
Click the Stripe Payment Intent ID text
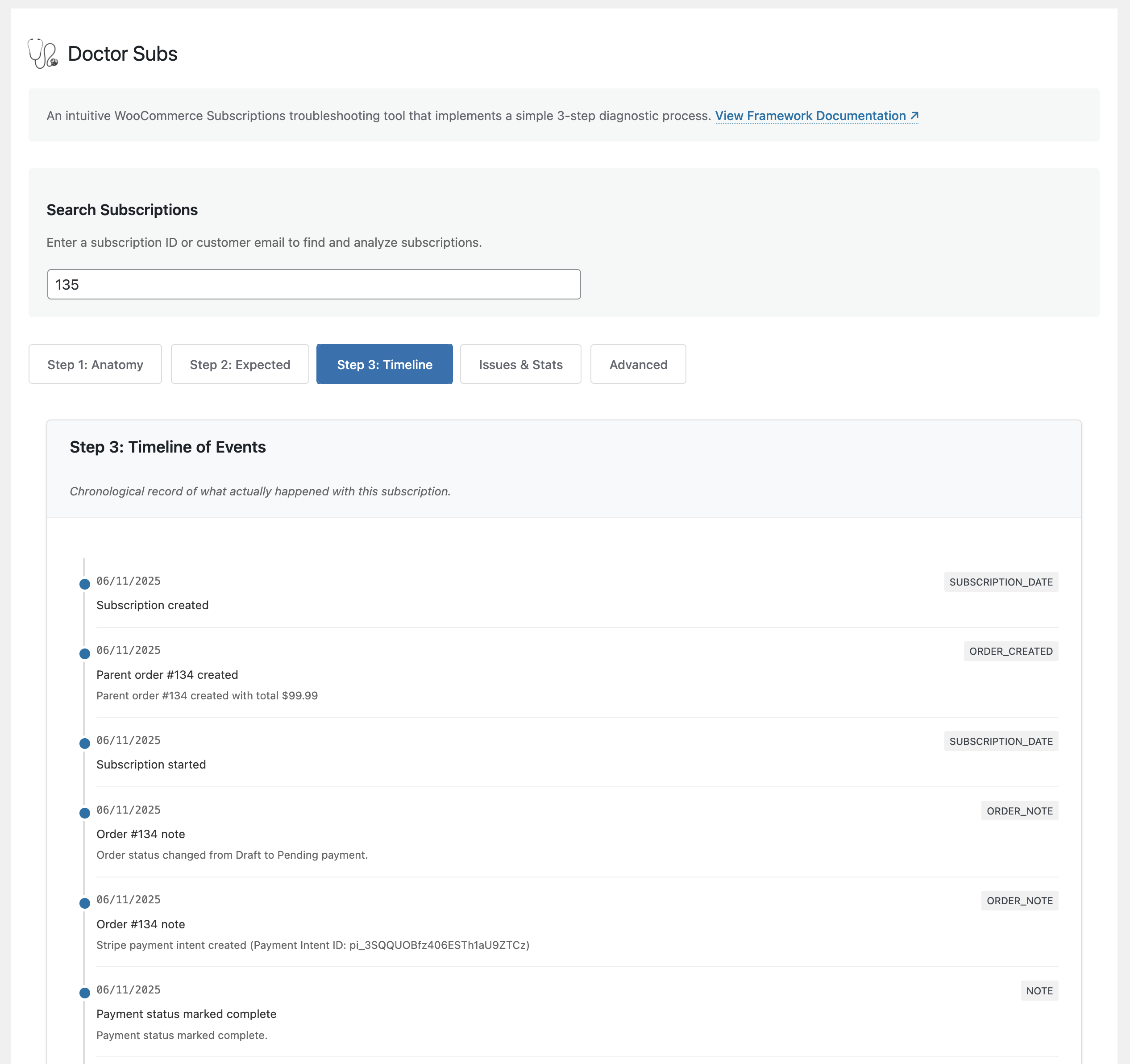pyautogui.click(x=439, y=945)
